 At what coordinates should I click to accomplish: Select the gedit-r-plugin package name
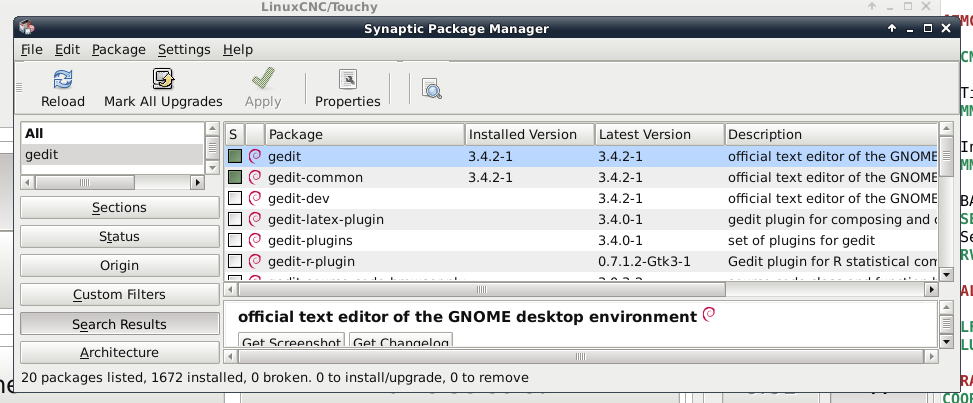[312, 261]
